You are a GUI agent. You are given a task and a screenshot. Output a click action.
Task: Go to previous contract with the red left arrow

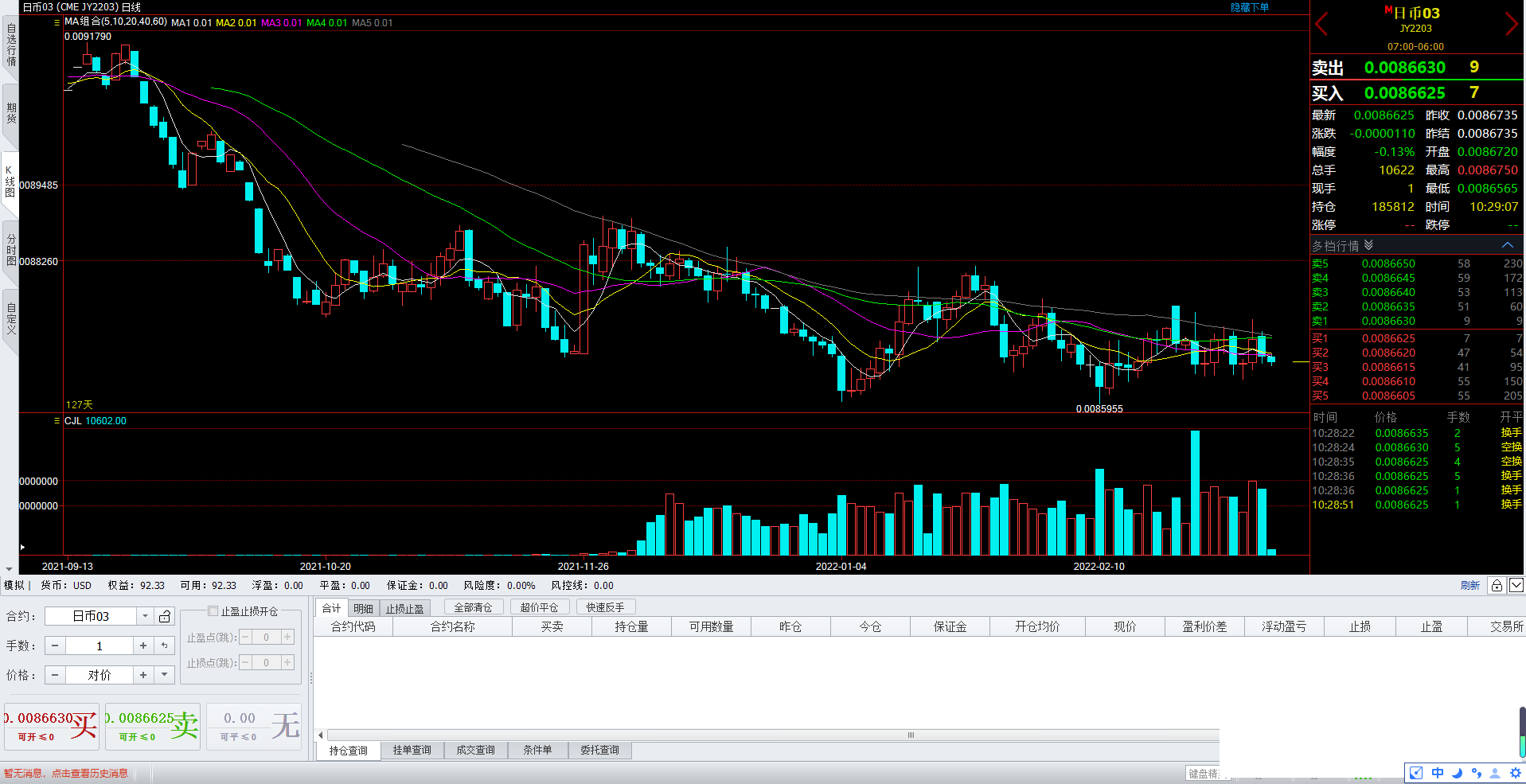pyautogui.click(x=1322, y=24)
